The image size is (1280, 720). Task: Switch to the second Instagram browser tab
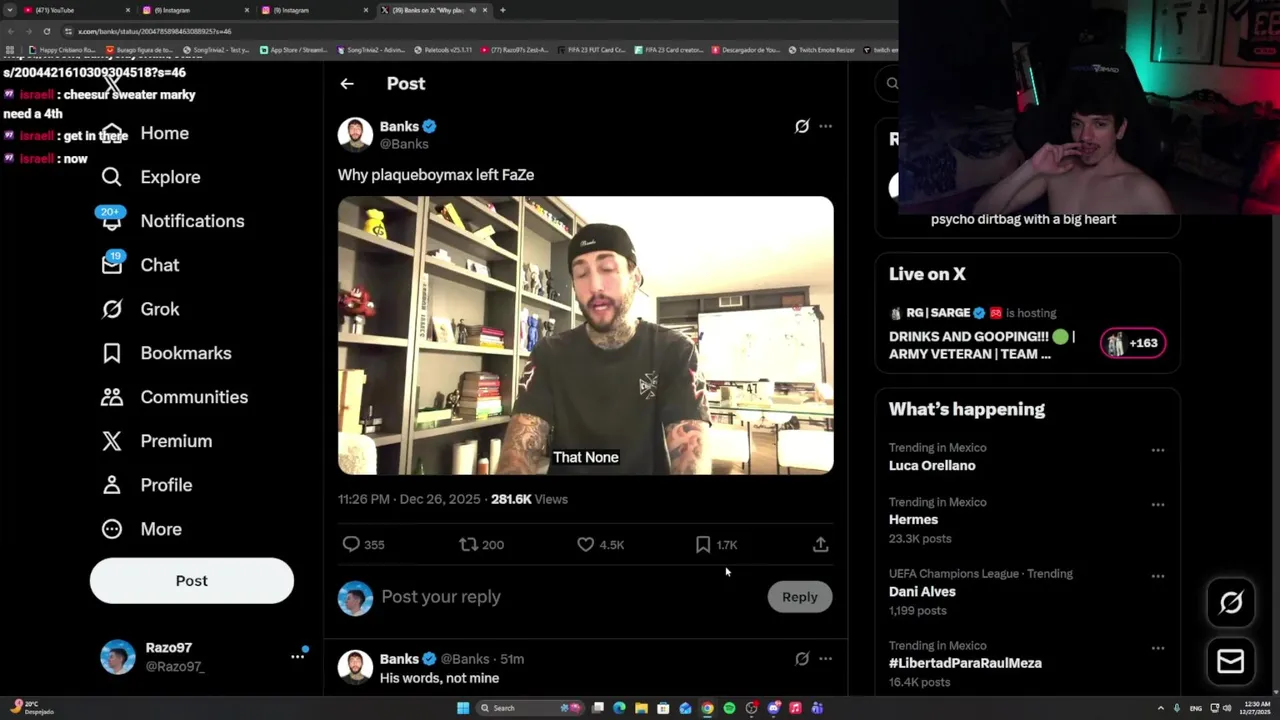(x=314, y=10)
